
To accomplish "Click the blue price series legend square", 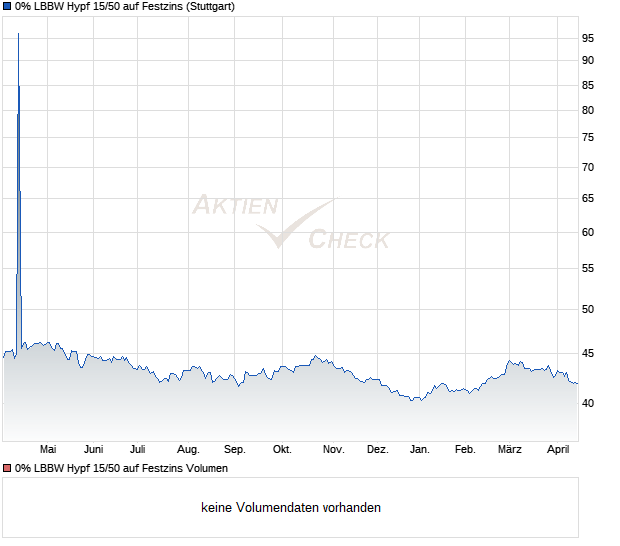I will [7, 6].
